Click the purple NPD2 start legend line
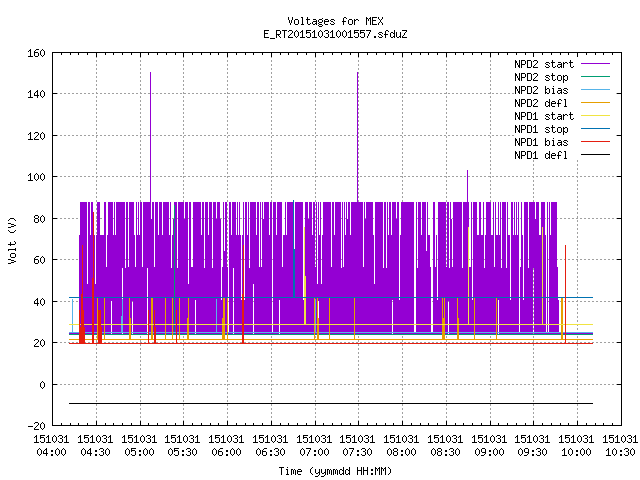 [x=596, y=64]
